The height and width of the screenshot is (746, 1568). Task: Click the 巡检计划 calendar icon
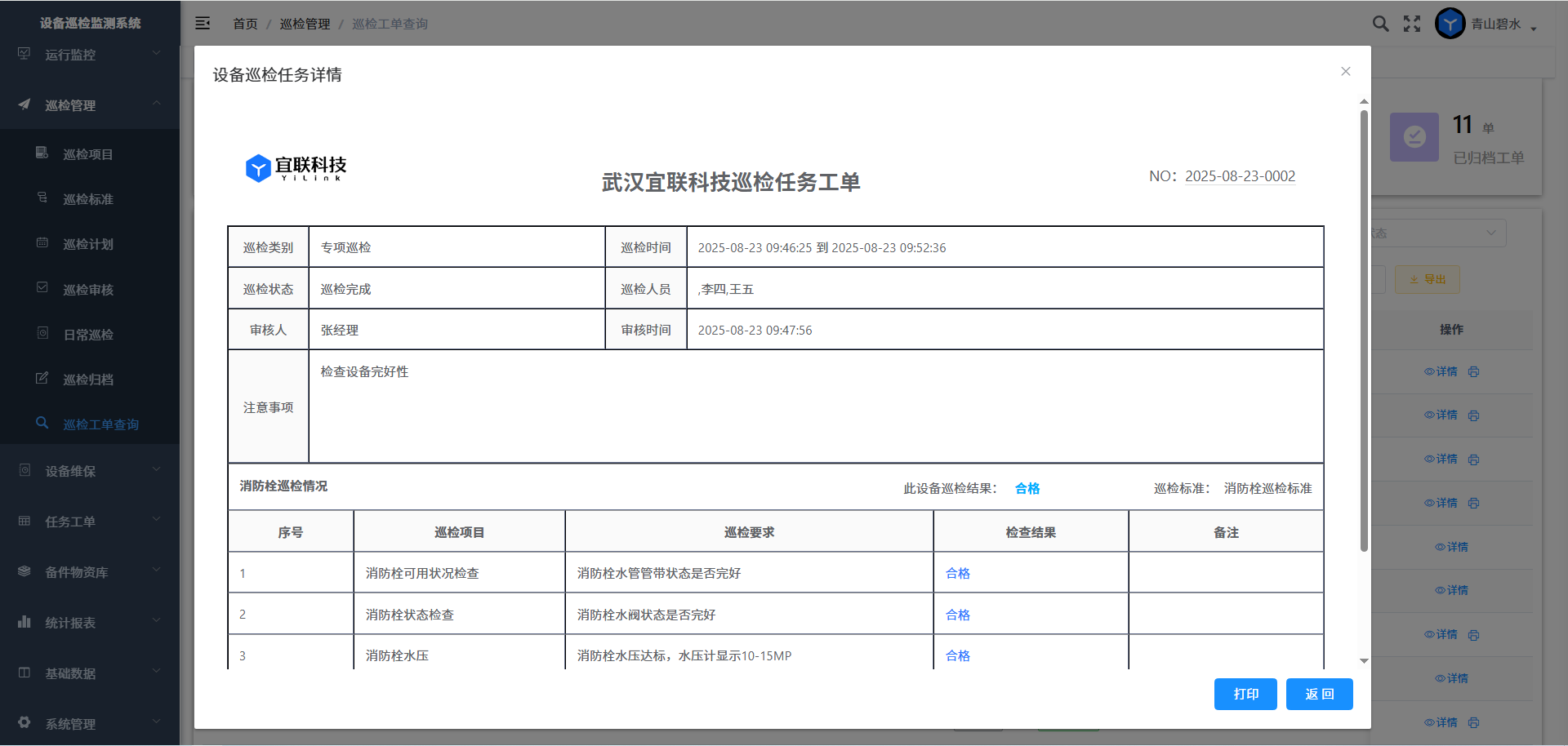click(42, 243)
